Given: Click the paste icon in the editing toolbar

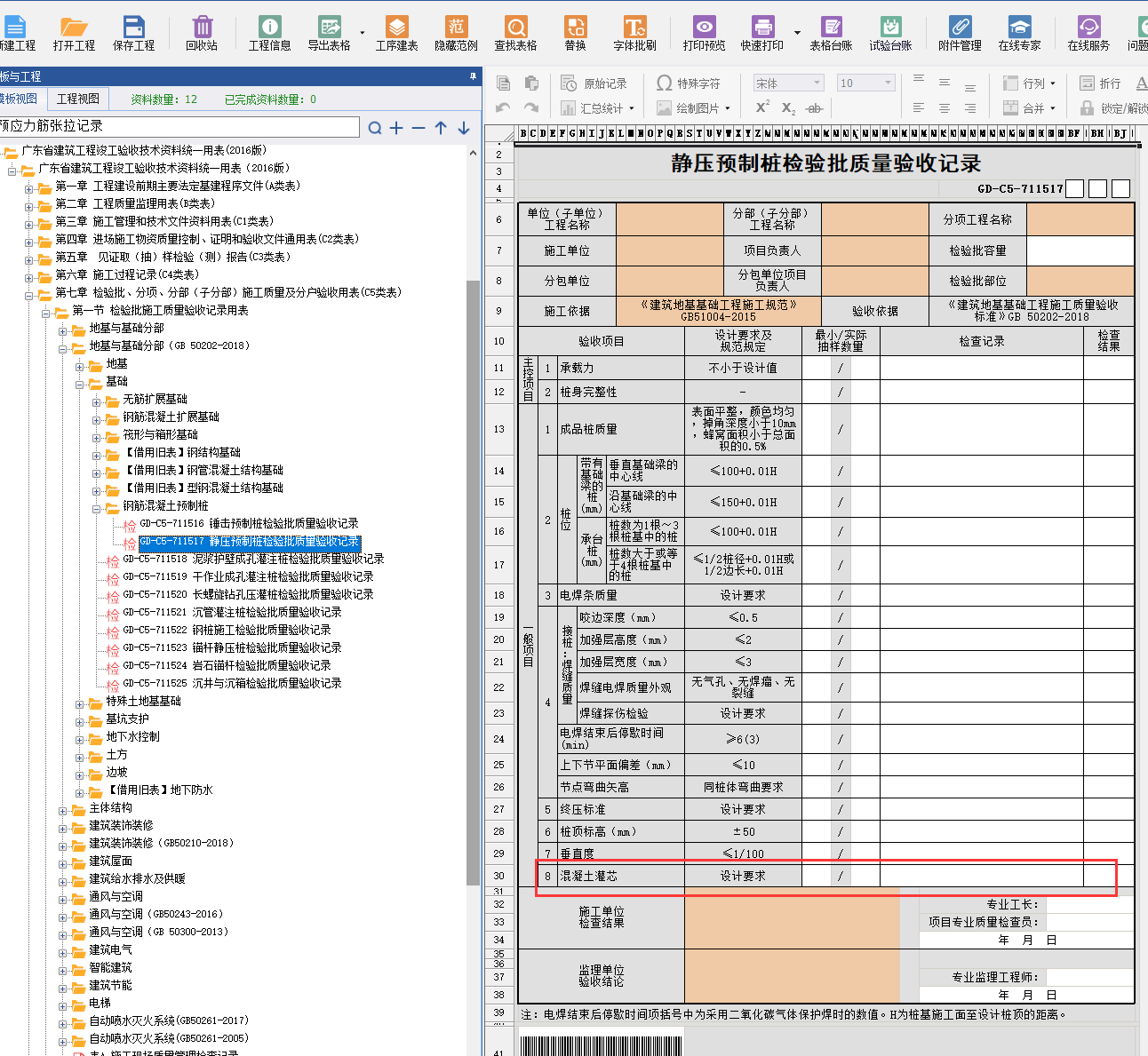Looking at the screenshot, I should (531, 83).
